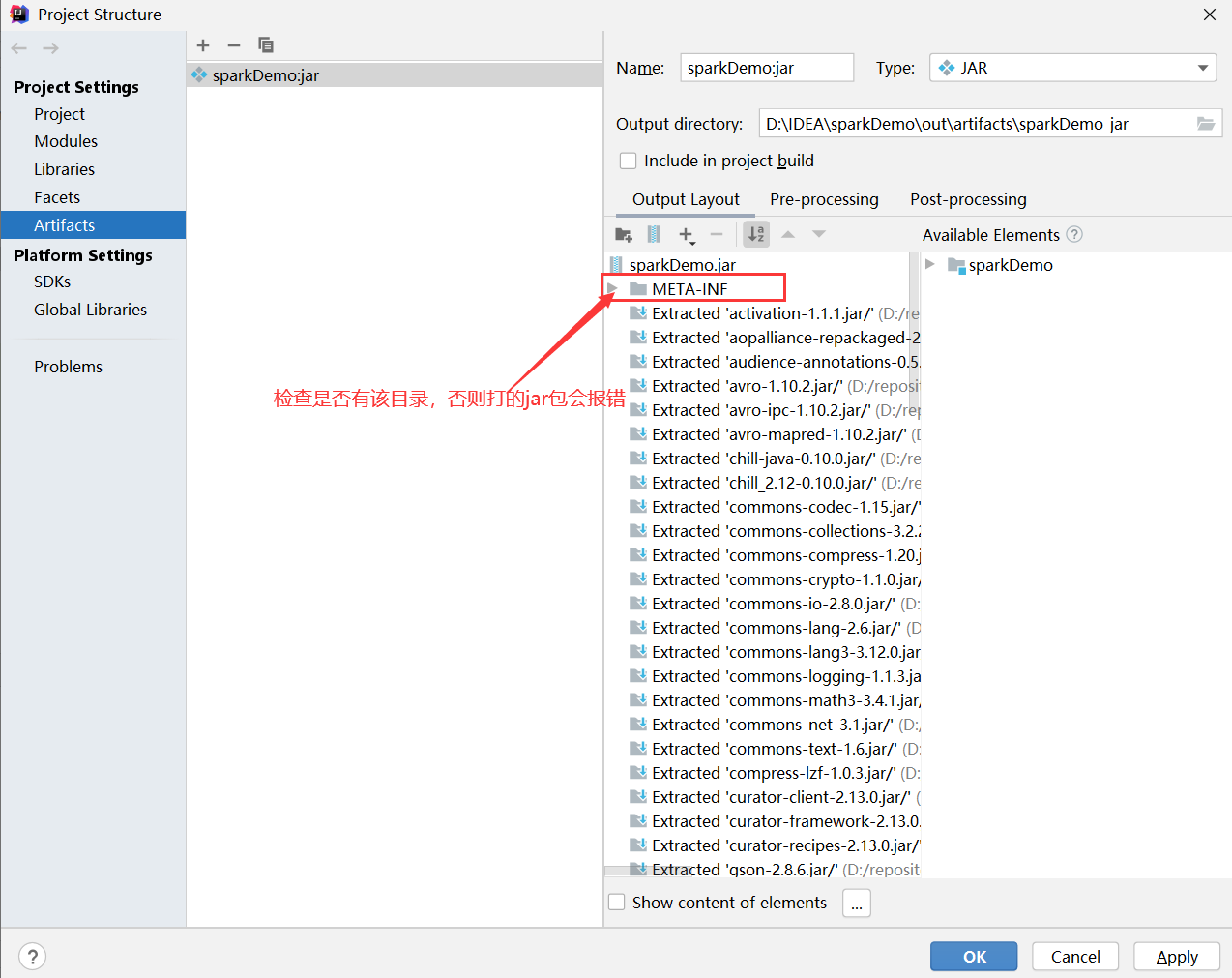Select Extracted 'commons-compress-1.20' entry

(775, 554)
